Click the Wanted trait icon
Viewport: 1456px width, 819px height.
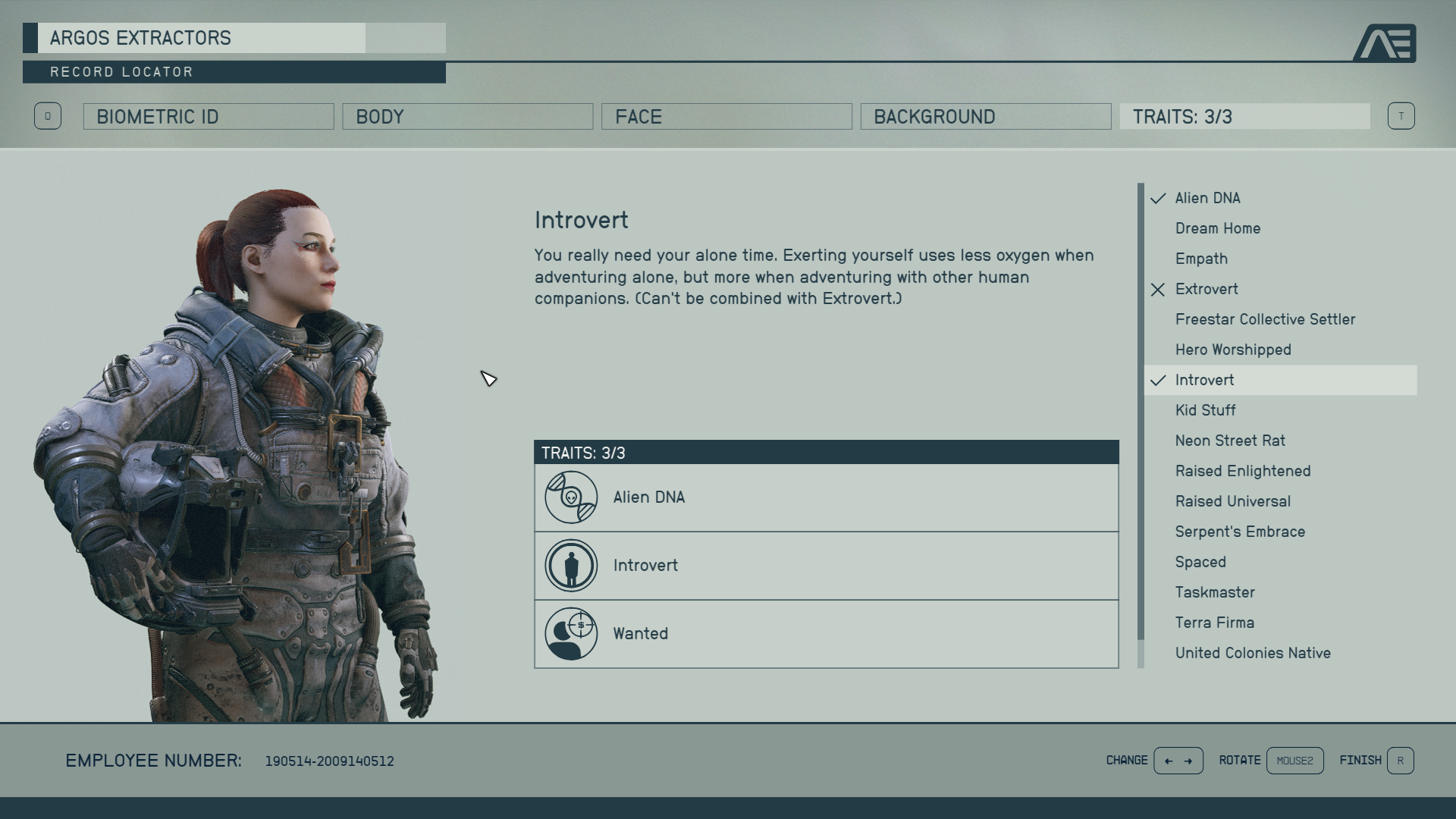click(x=571, y=633)
